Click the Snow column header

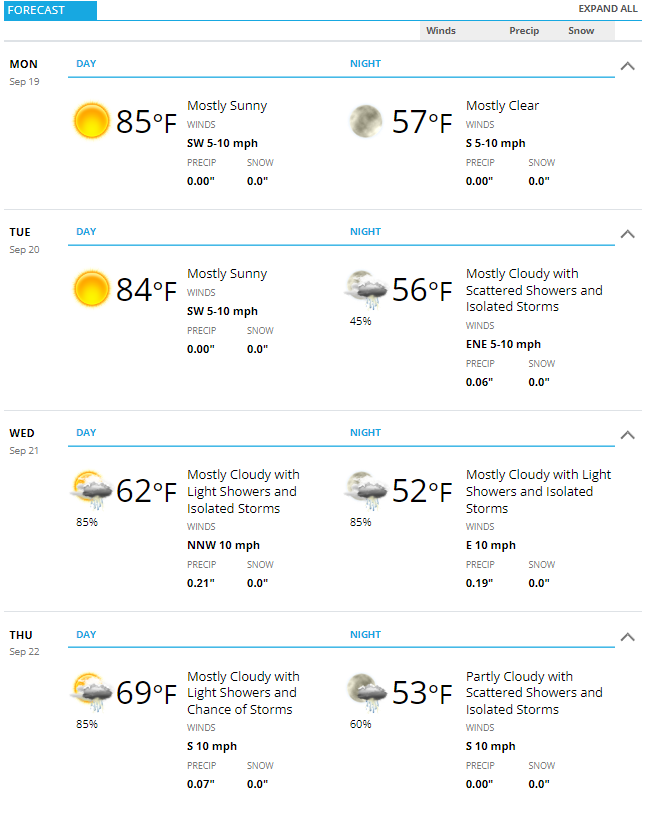[581, 31]
